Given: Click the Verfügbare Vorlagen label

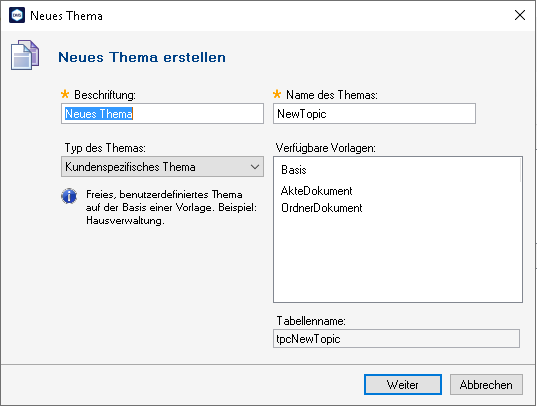Looking at the screenshot, I should pyautogui.click(x=326, y=148).
